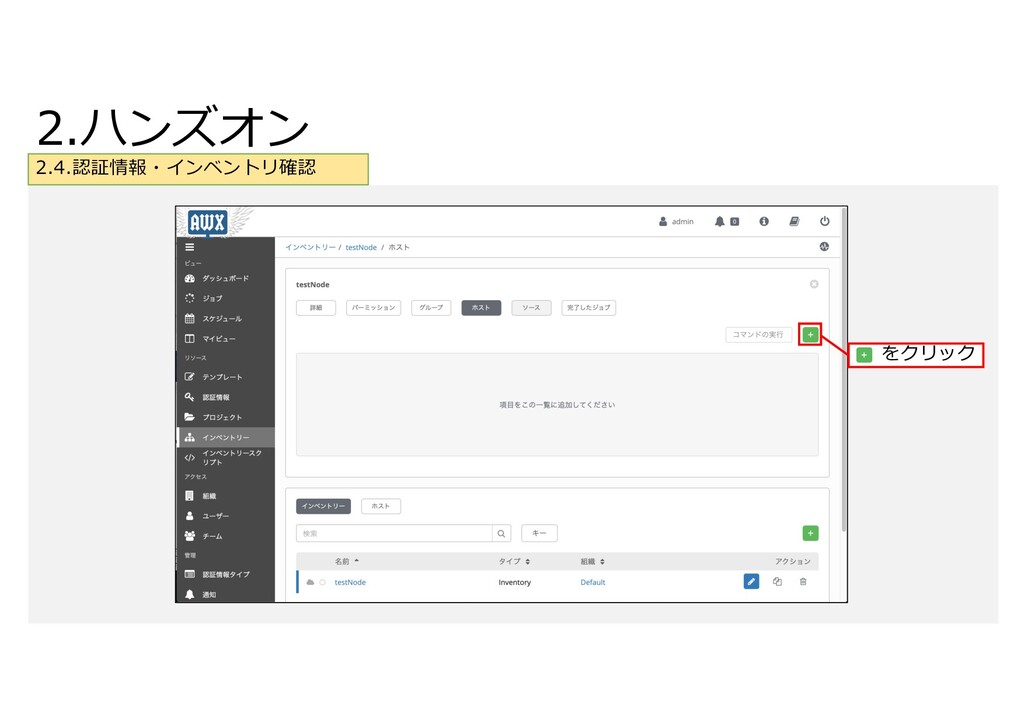The image size is (1024, 724).
Task: Switch to the 詳細 tab
Action: pos(316,307)
